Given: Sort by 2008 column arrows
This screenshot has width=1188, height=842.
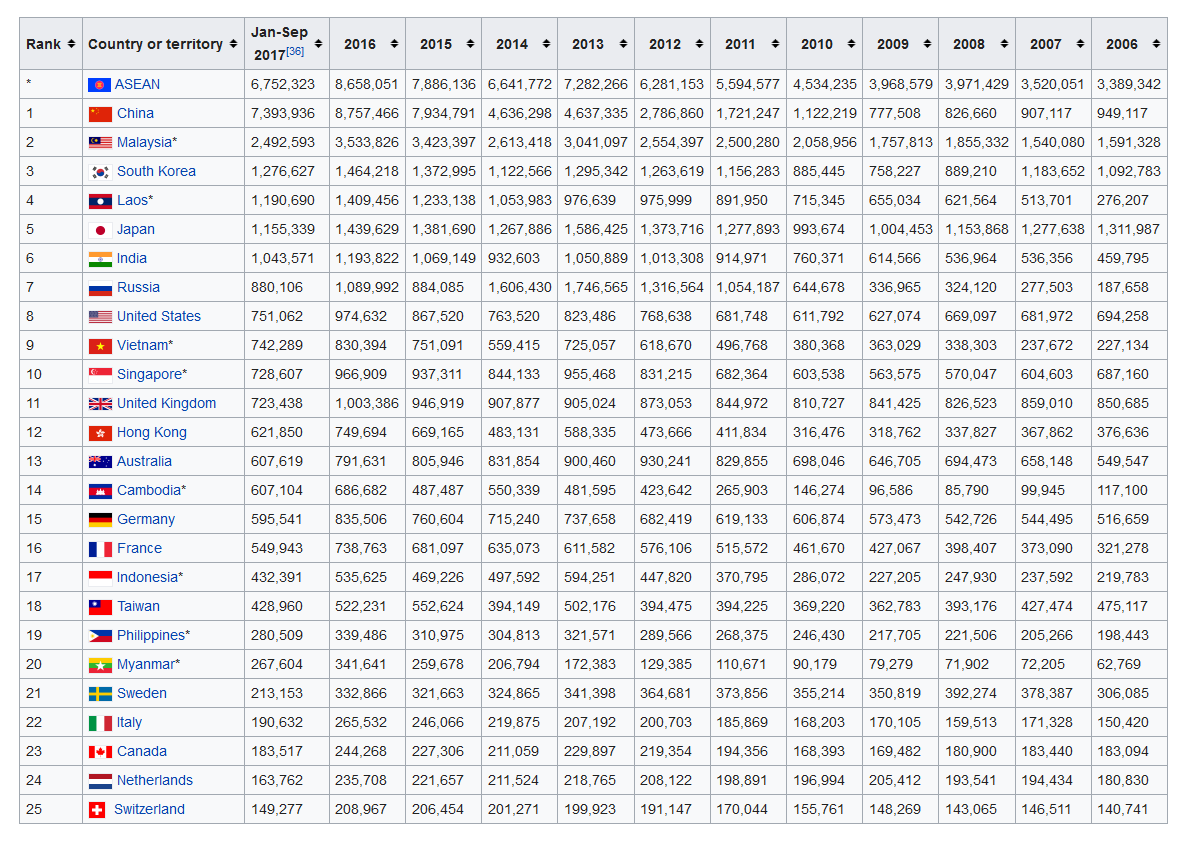Looking at the screenshot, I should tap(1004, 44).
